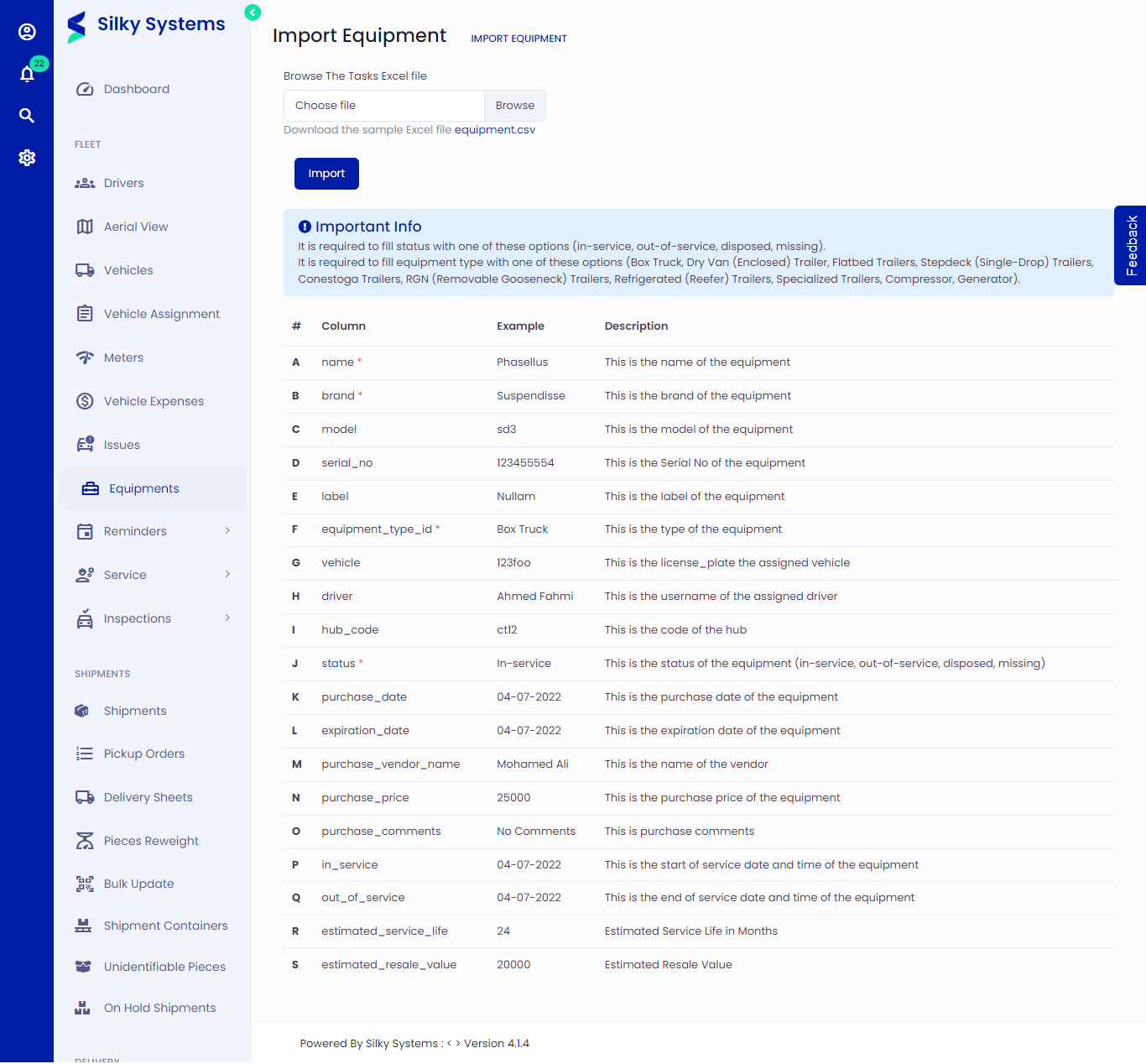The width and height of the screenshot is (1146, 1064).
Task: Click the Bulk Update scan icon
Action: point(85,884)
